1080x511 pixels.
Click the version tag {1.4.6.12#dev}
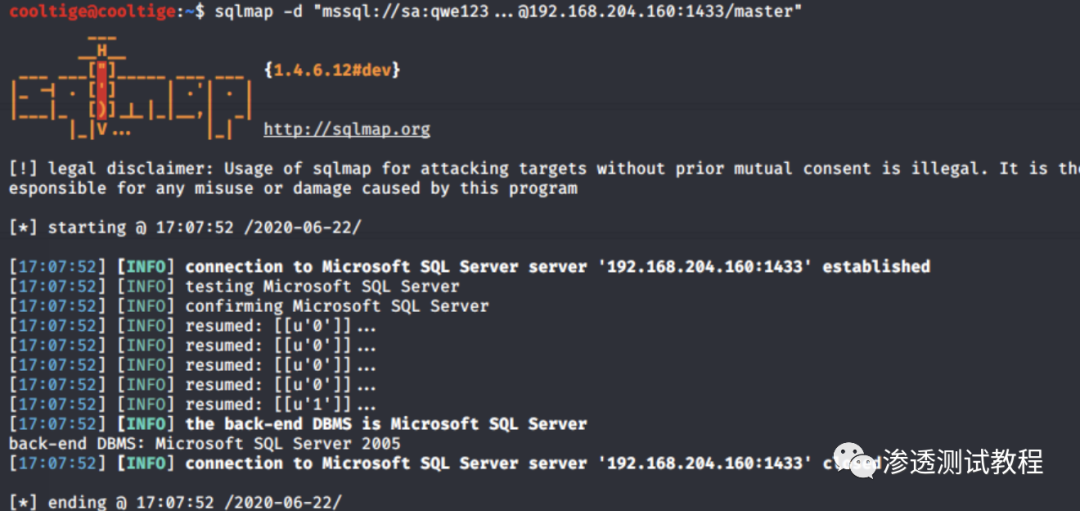332,70
